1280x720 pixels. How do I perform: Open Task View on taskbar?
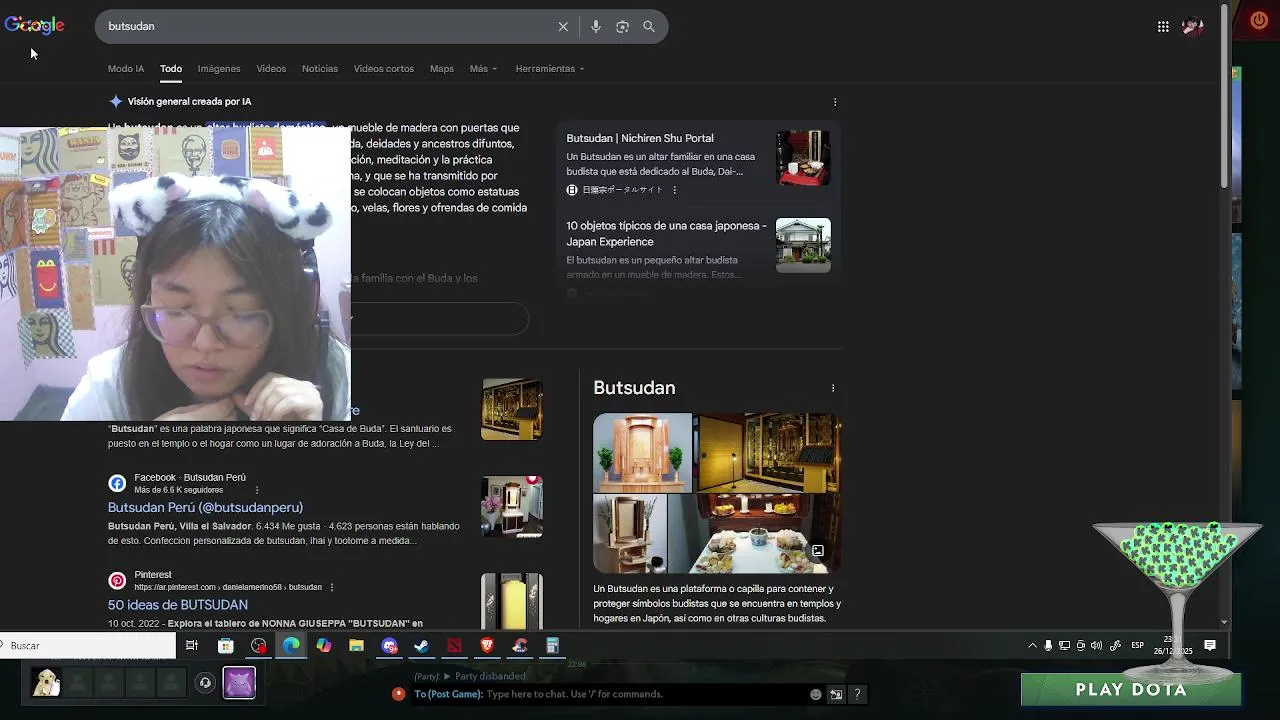[x=192, y=646]
